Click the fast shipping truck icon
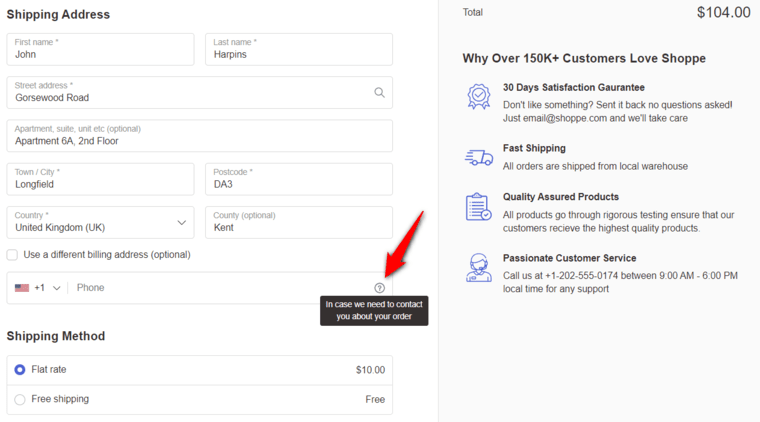 [x=479, y=157]
